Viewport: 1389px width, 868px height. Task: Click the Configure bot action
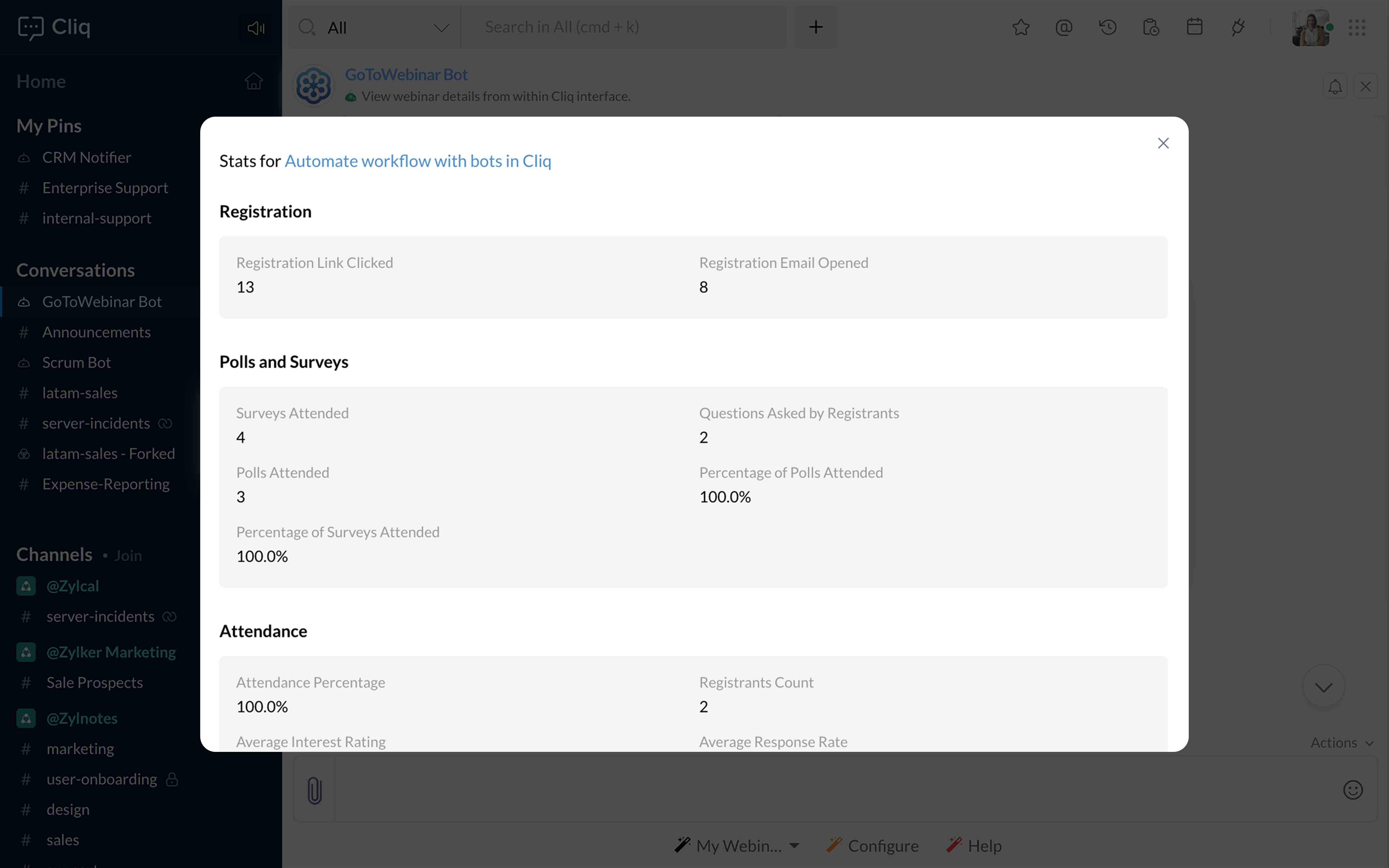point(872,845)
